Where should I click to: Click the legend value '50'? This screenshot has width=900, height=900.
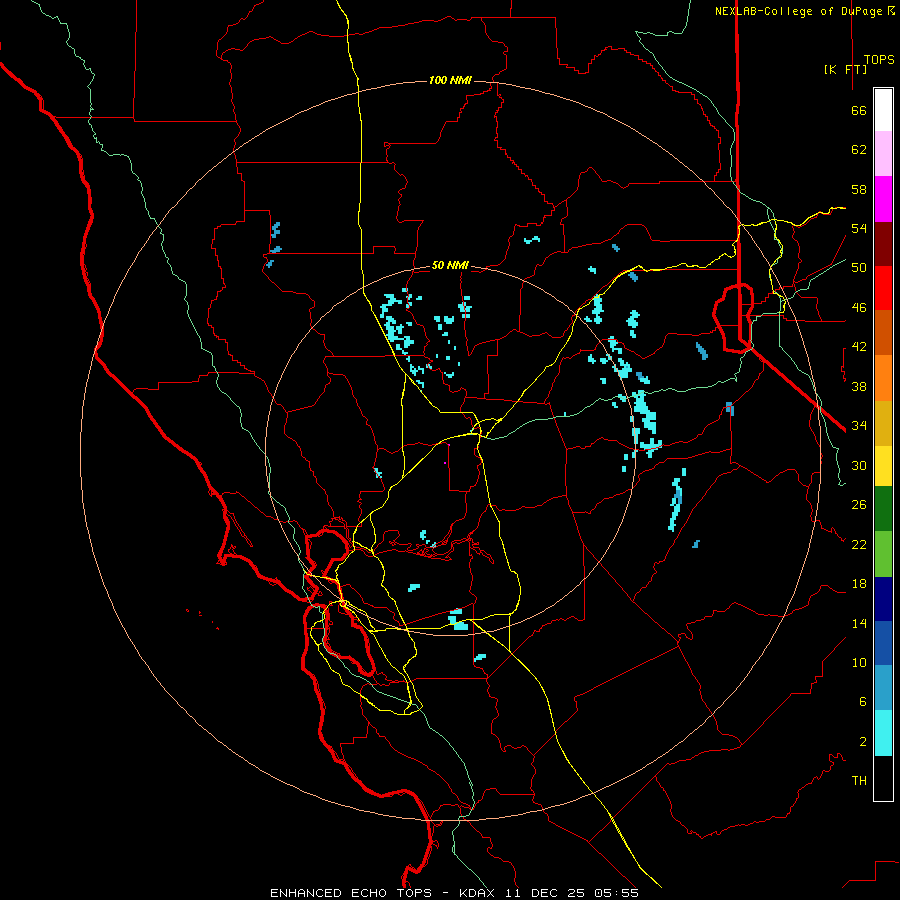coord(859,268)
